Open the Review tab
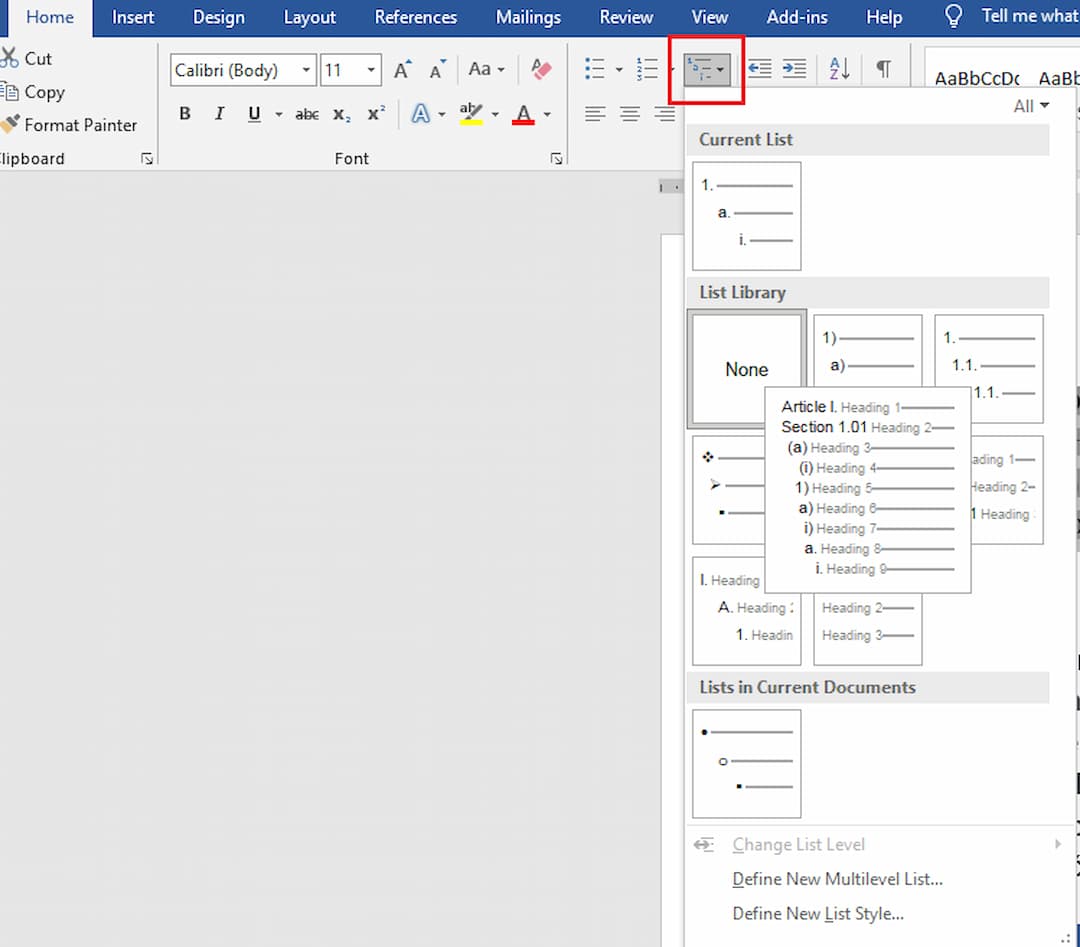This screenshot has height=947, width=1080. [626, 17]
